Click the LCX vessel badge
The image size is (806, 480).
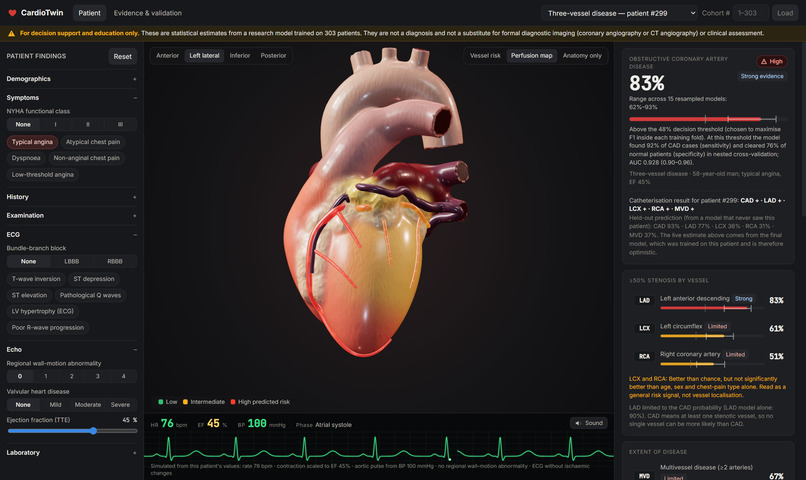click(x=644, y=328)
